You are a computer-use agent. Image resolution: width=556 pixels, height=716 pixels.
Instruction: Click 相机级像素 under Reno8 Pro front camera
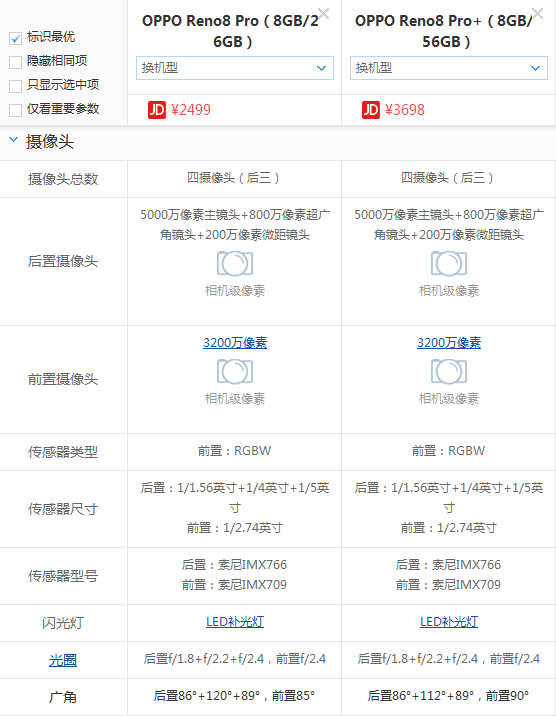click(x=235, y=399)
